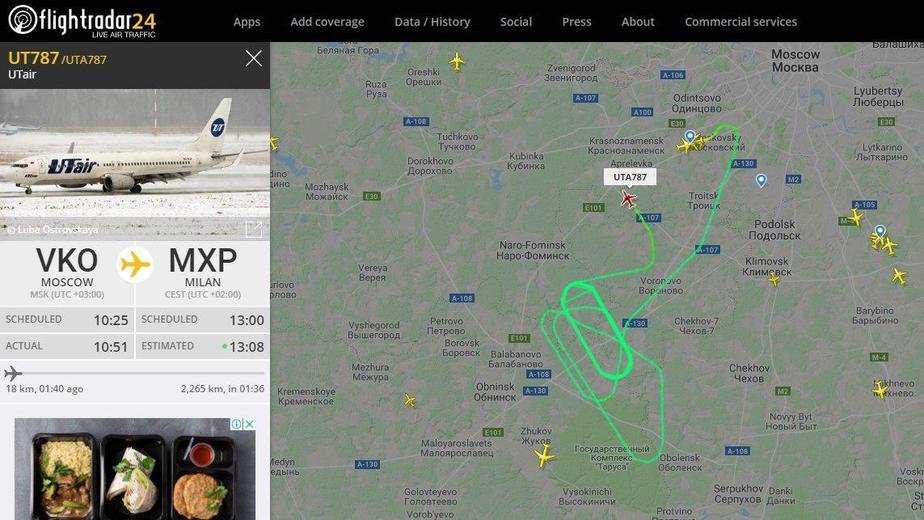Open the Apps menu
Image resolution: width=924 pixels, height=520 pixels.
tap(246, 22)
